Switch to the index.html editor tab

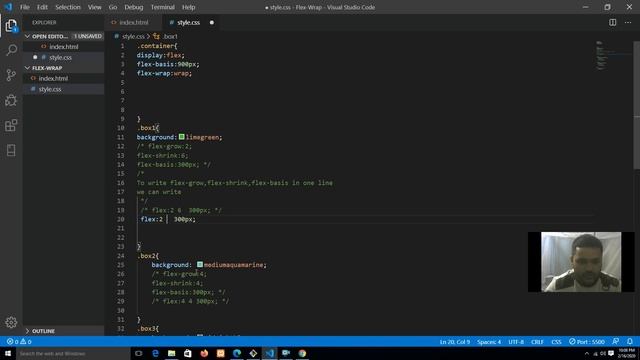point(133,22)
